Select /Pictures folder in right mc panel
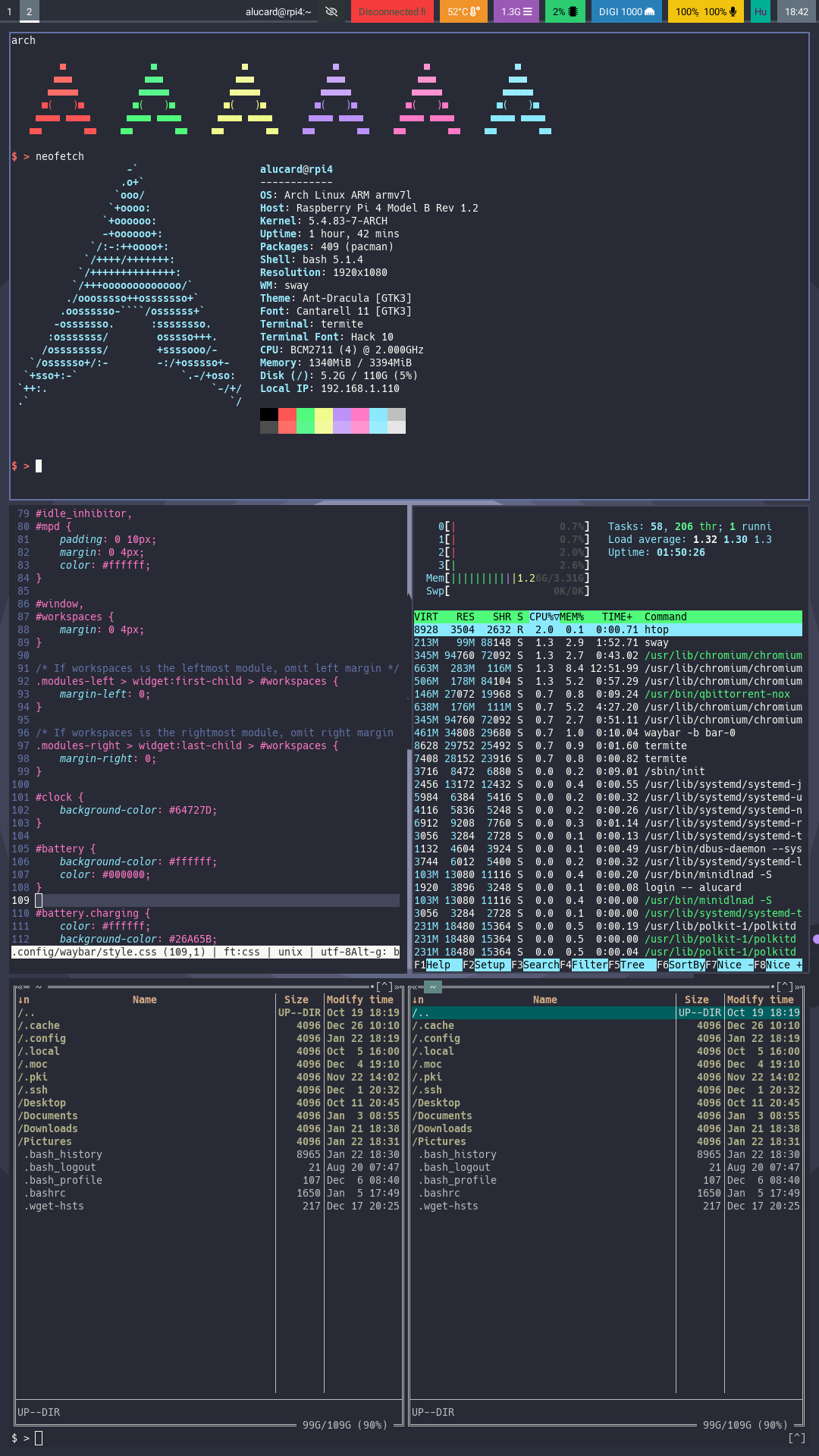The height and width of the screenshot is (1456, 819). [x=605, y=1141]
